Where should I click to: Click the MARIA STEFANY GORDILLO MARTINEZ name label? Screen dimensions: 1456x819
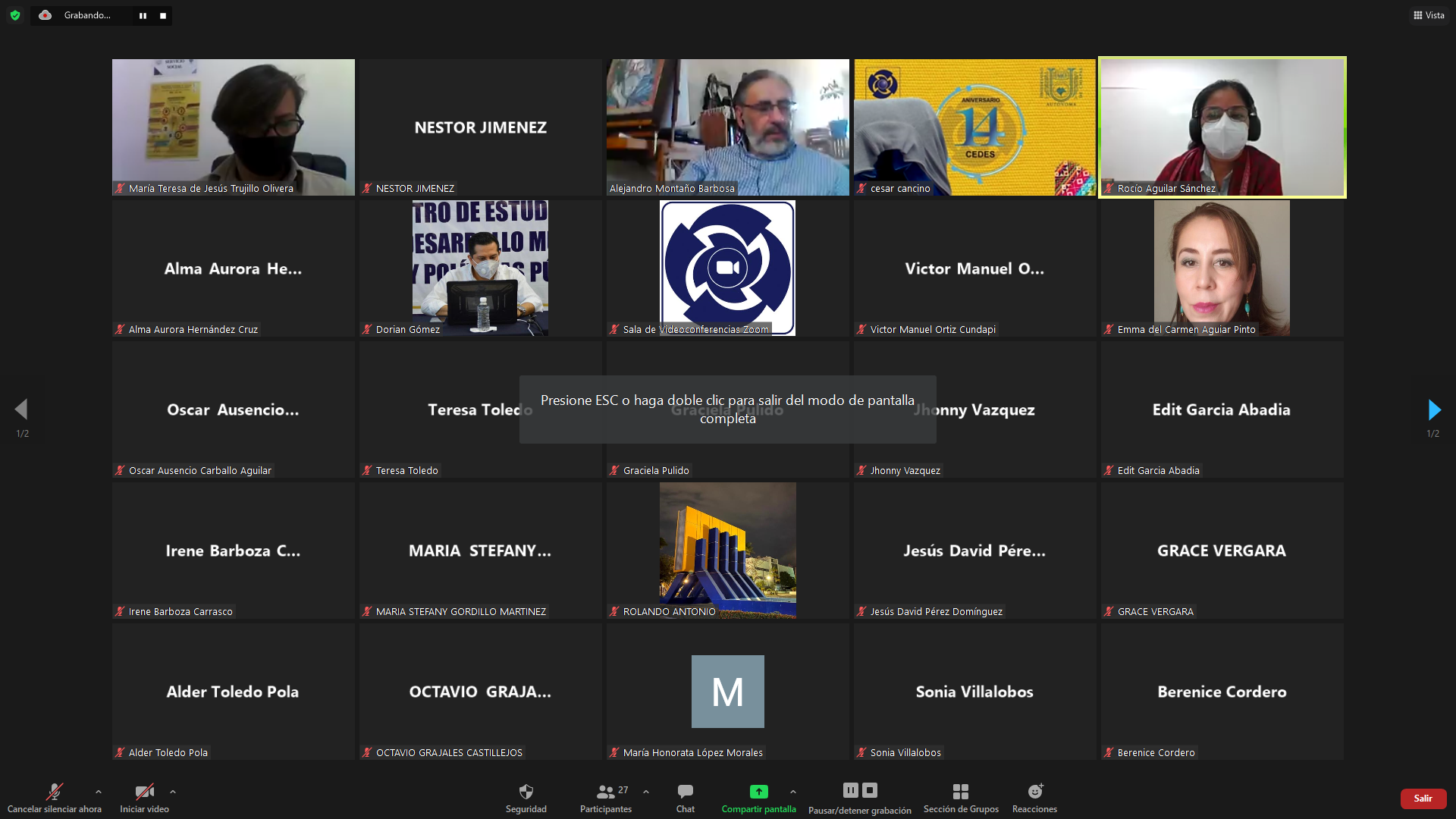click(x=461, y=611)
